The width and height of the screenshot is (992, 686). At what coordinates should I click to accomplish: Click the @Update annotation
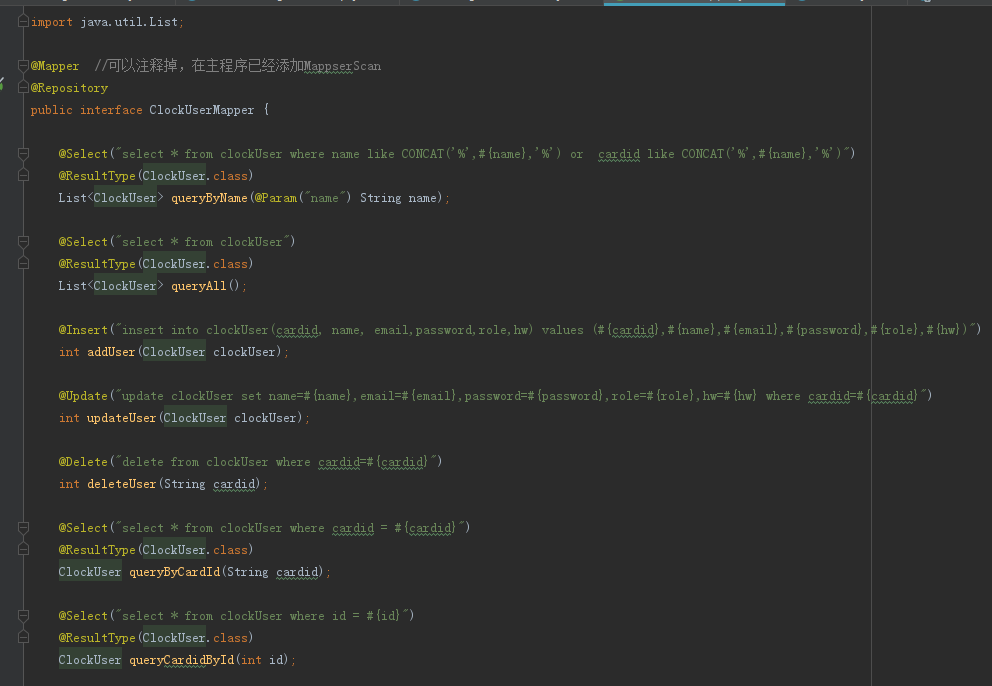(x=83, y=396)
